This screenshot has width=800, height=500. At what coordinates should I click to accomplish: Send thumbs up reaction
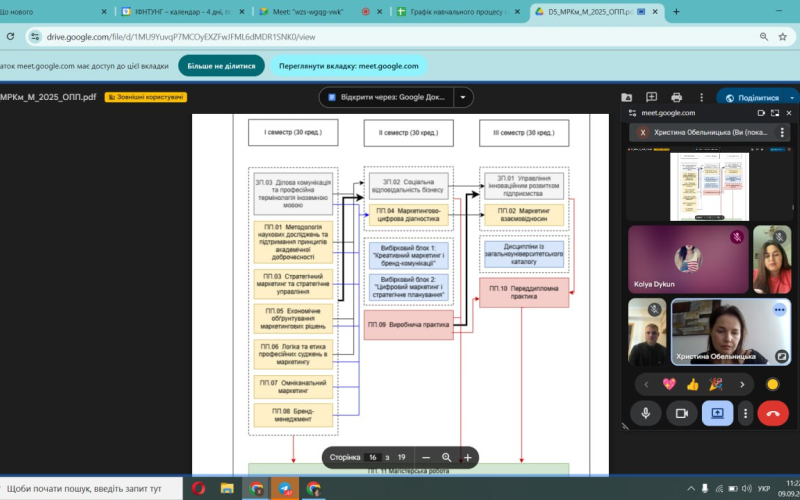click(x=692, y=384)
